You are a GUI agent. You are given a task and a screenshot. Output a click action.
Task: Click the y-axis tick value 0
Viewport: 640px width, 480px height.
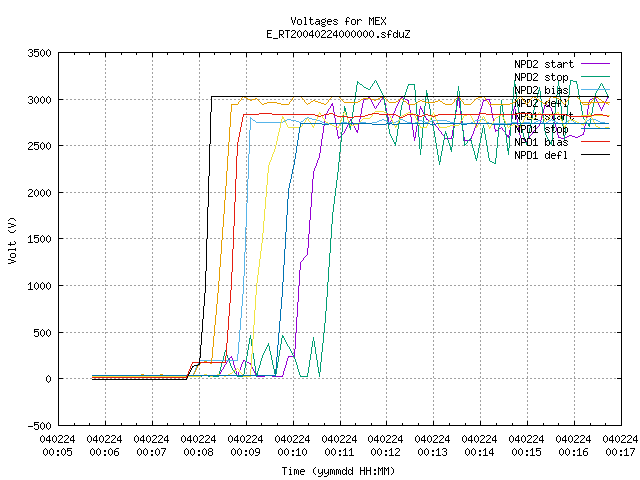pyautogui.click(x=49, y=380)
